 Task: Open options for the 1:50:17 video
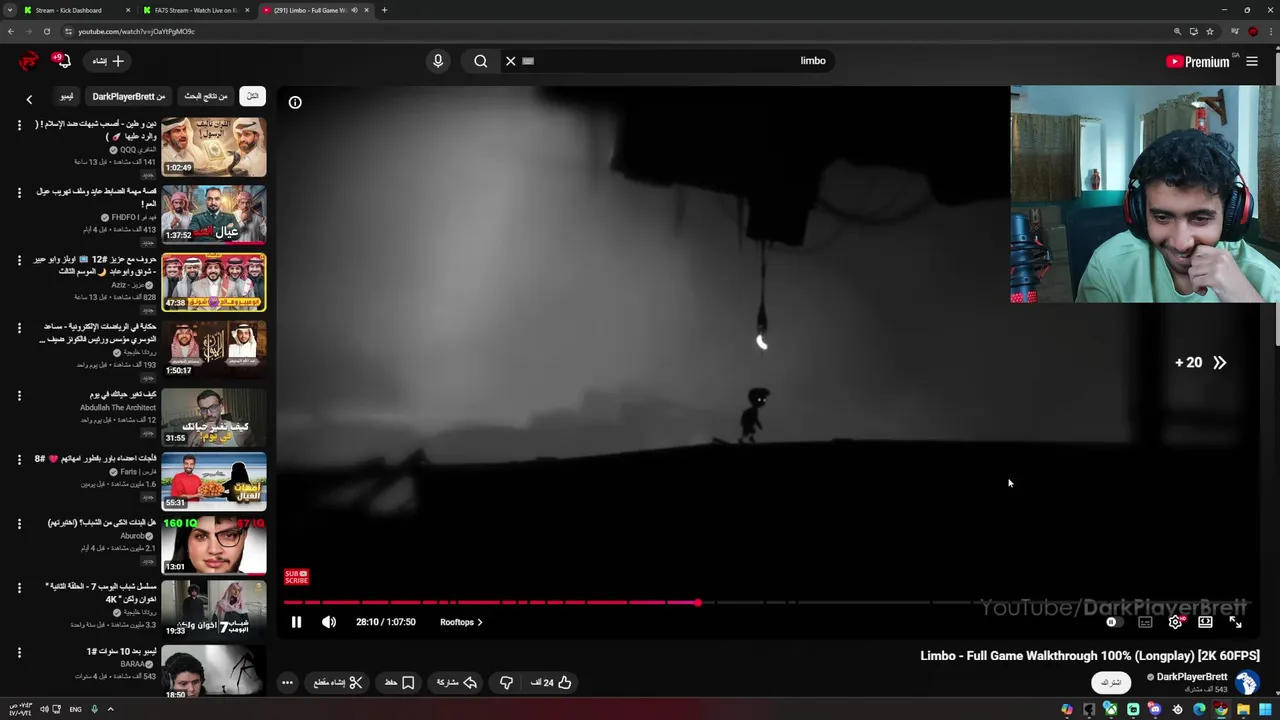pos(19,327)
